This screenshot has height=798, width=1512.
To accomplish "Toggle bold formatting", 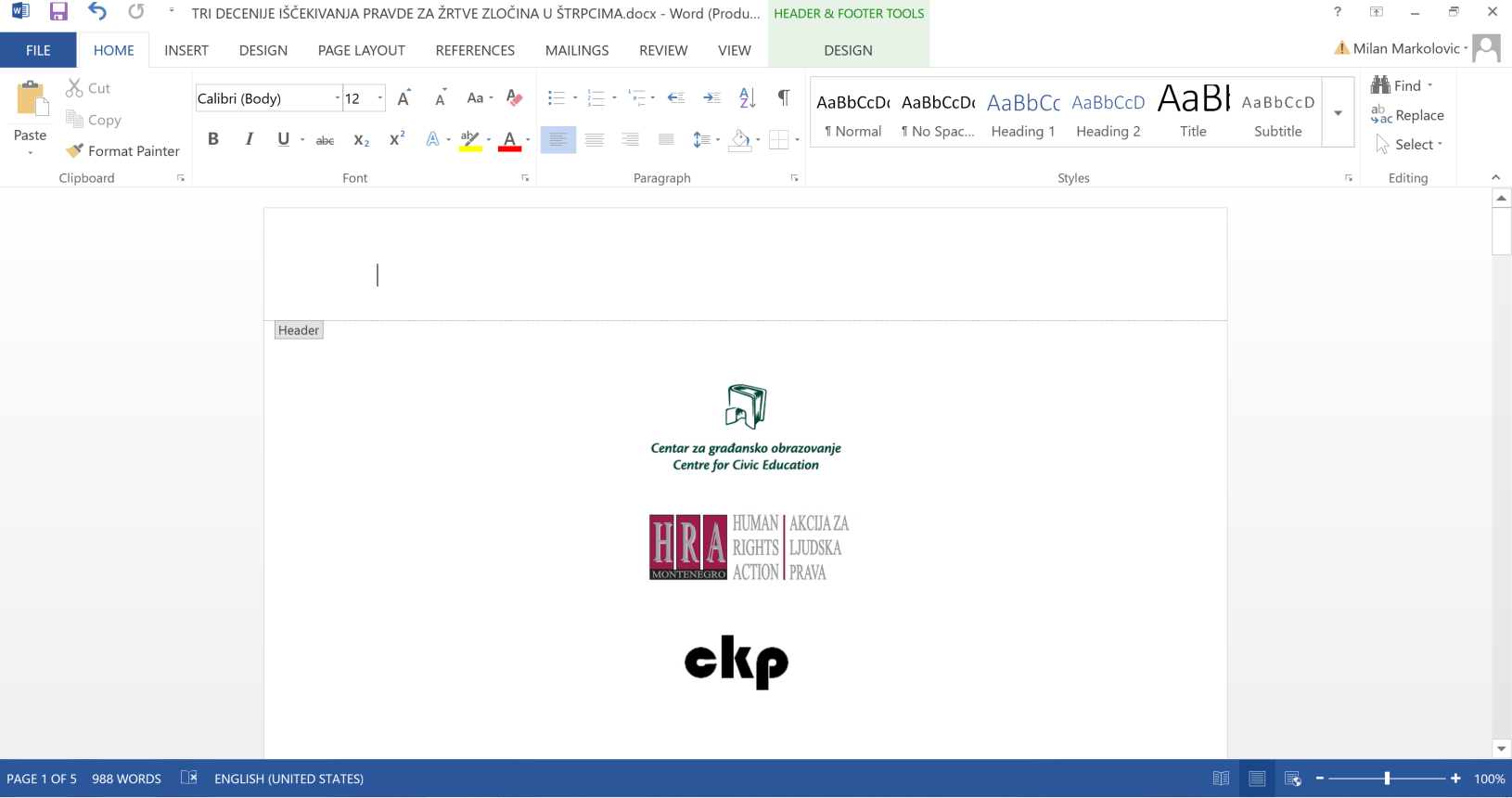I will 213,139.
